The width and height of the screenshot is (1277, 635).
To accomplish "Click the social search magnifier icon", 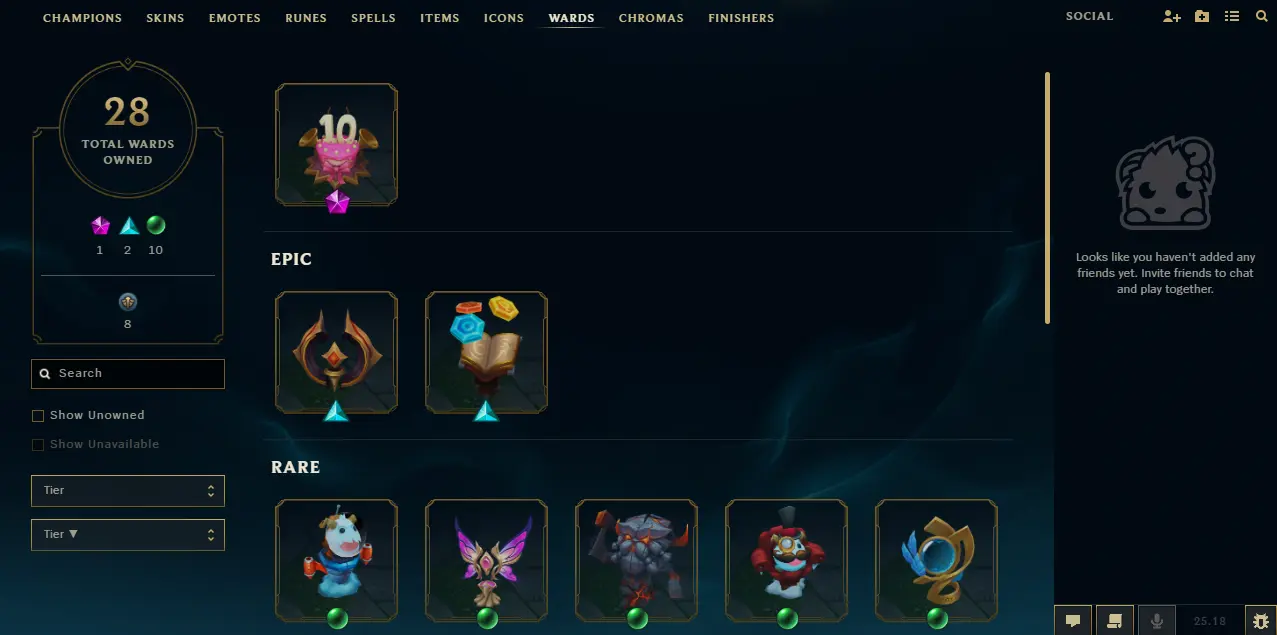I will [x=1262, y=17].
